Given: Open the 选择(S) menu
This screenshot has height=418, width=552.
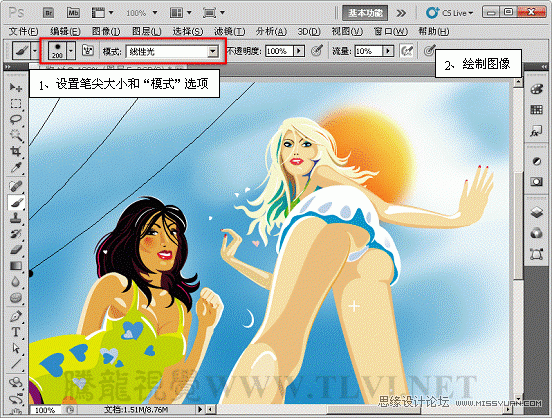Looking at the screenshot, I should (x=188, y=32).
